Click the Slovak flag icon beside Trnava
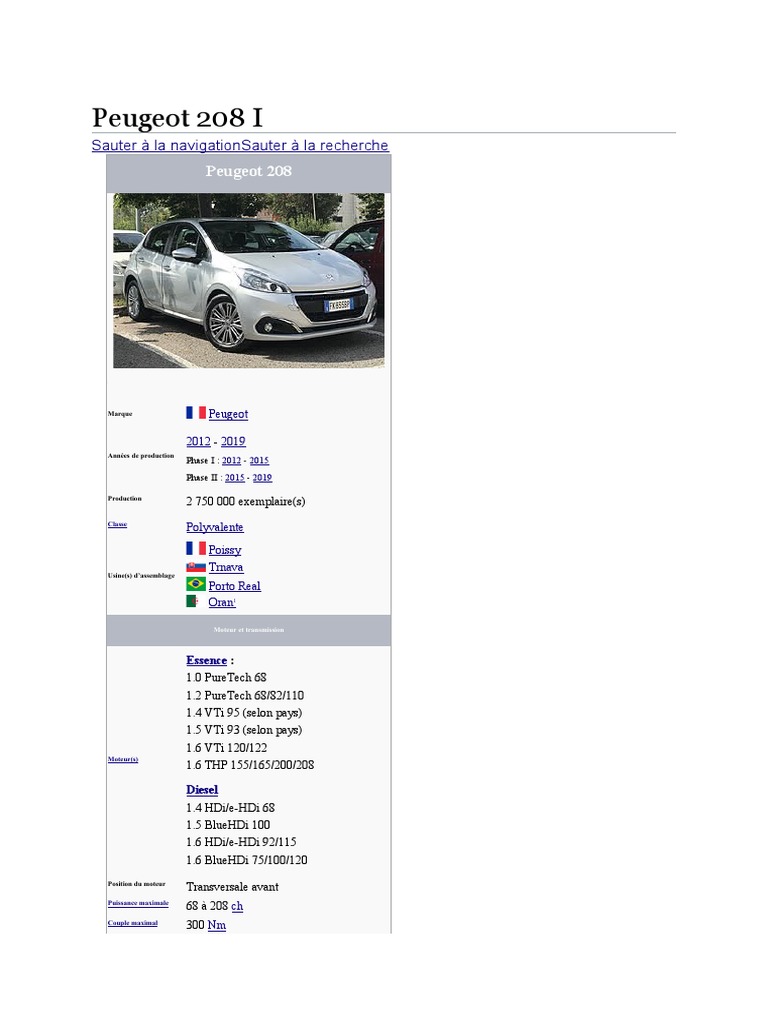The image size is (768, 1024). pyautogui.click(x=196, y=567)
